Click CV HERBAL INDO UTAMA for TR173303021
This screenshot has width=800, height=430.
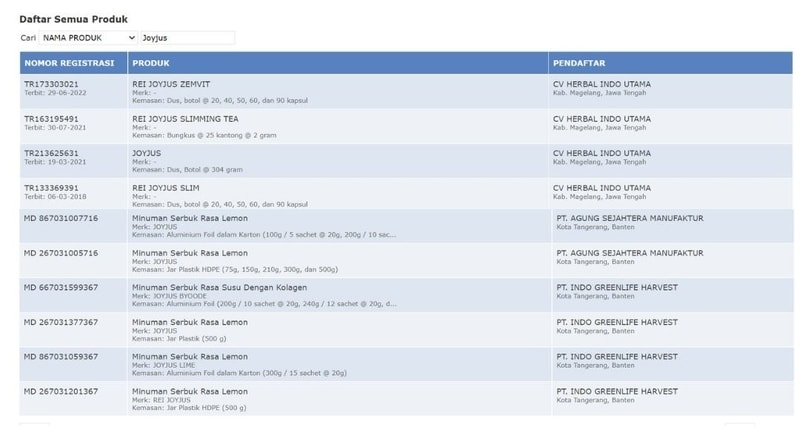(602, 84)
